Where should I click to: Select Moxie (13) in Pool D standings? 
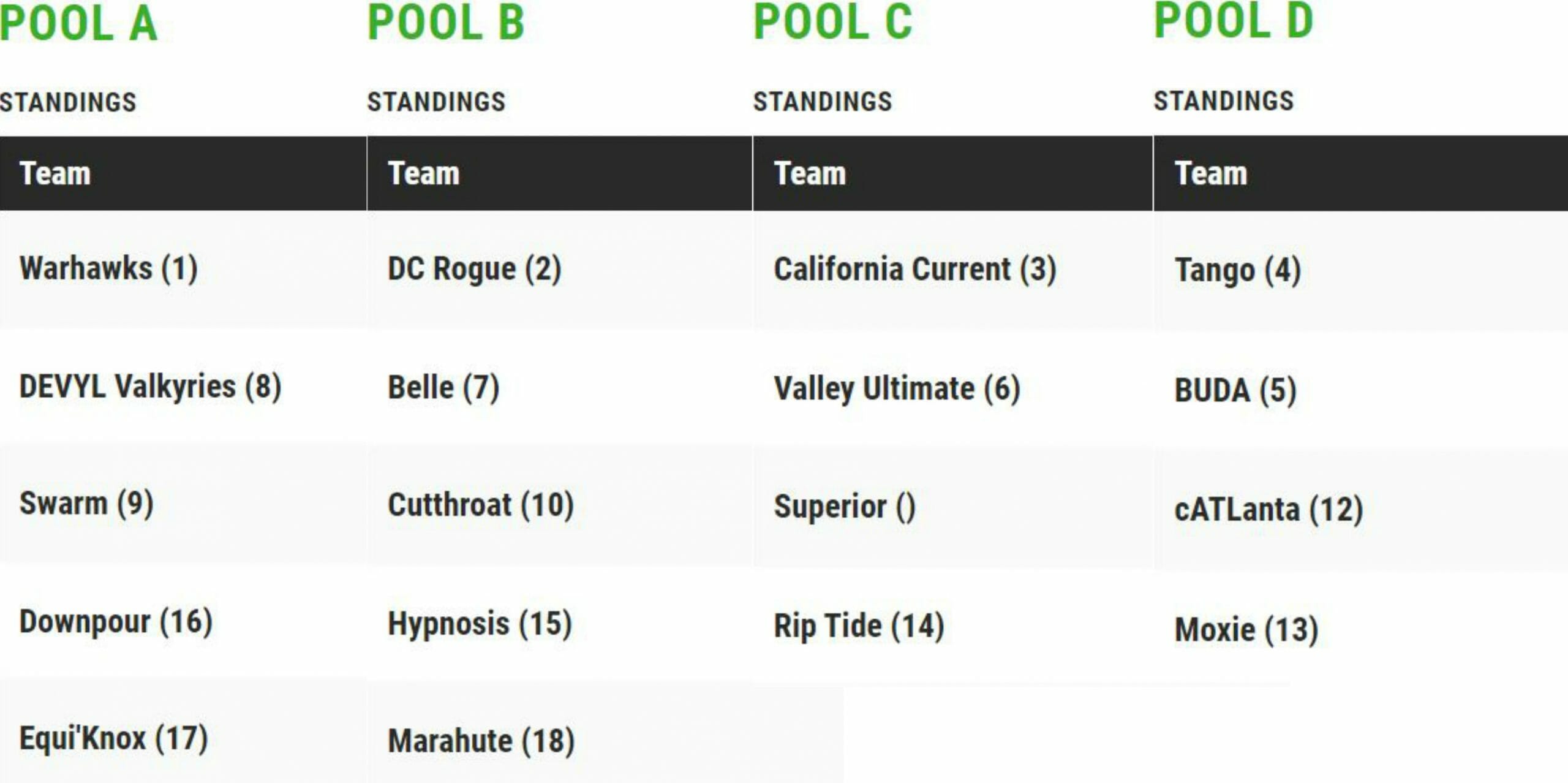click(x=1246, y=630)
